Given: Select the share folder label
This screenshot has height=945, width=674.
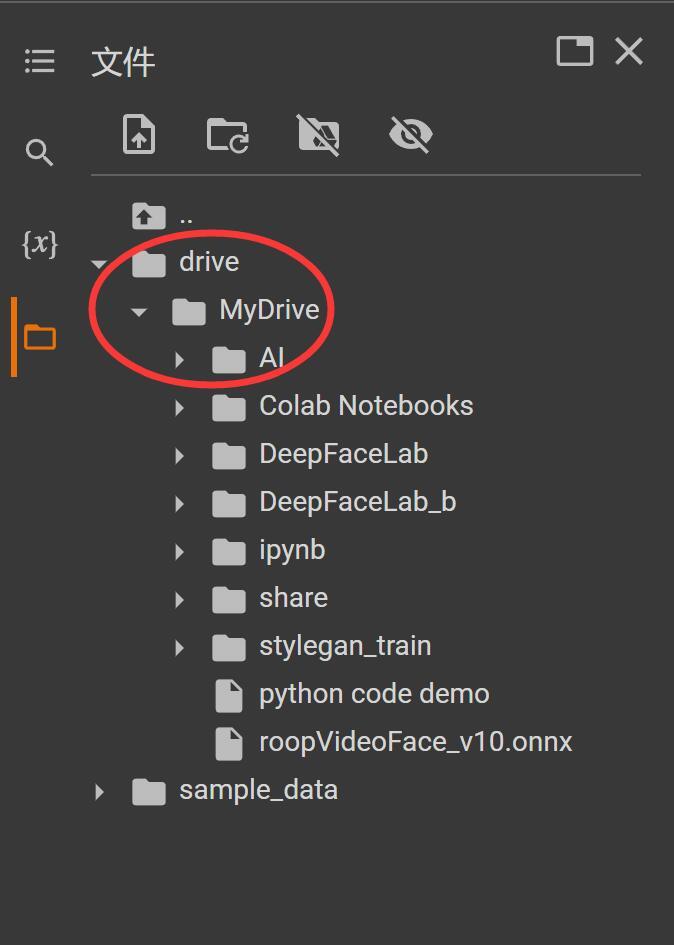Looking at the screenshot, I should click(294, 598).
